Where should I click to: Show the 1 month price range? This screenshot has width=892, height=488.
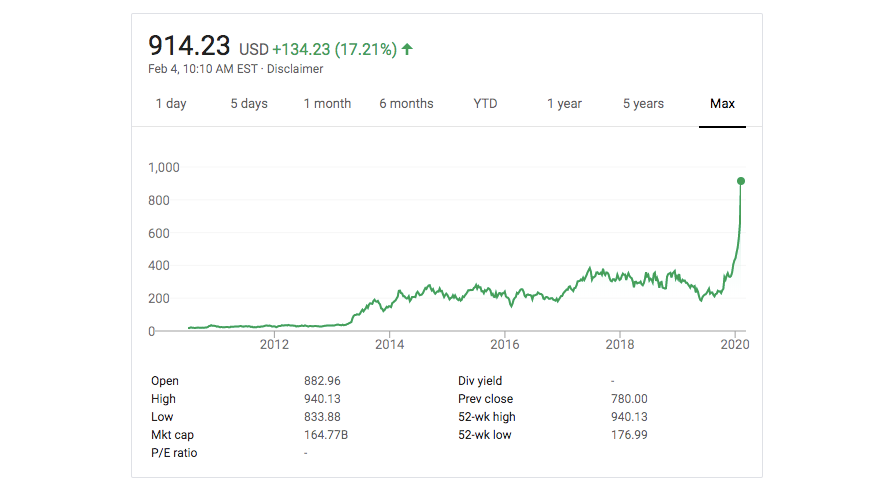coord(327,104)
